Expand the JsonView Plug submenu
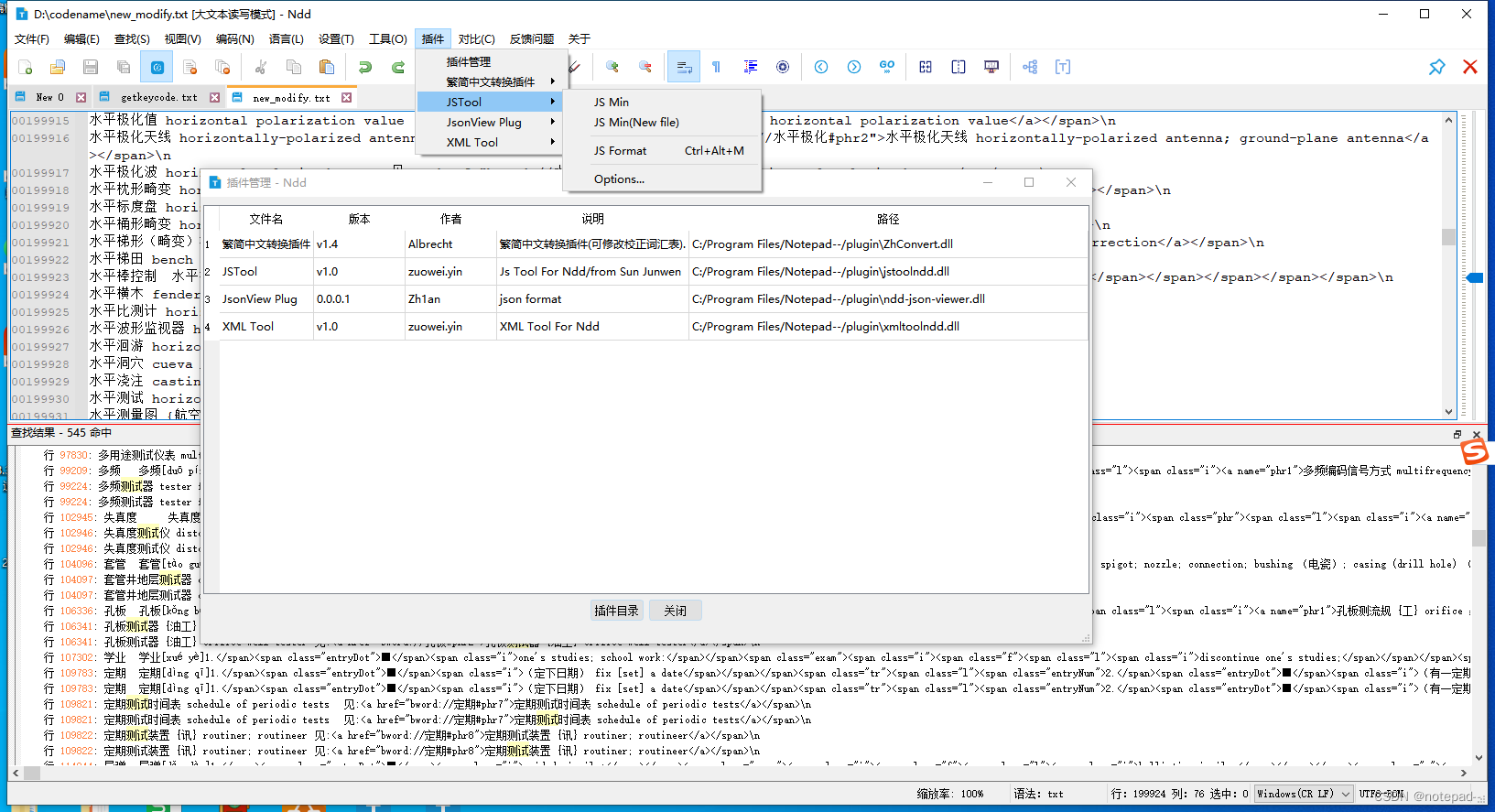 489,122
